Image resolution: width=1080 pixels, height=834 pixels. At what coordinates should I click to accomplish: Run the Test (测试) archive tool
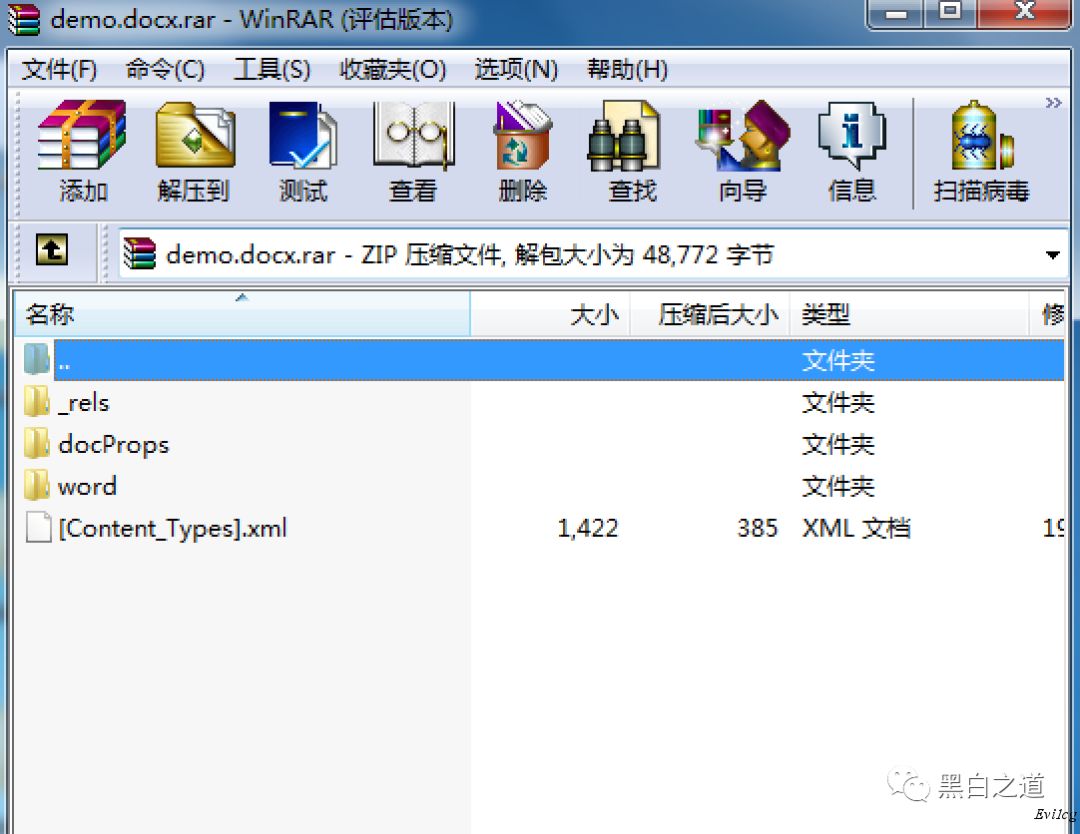302,136
